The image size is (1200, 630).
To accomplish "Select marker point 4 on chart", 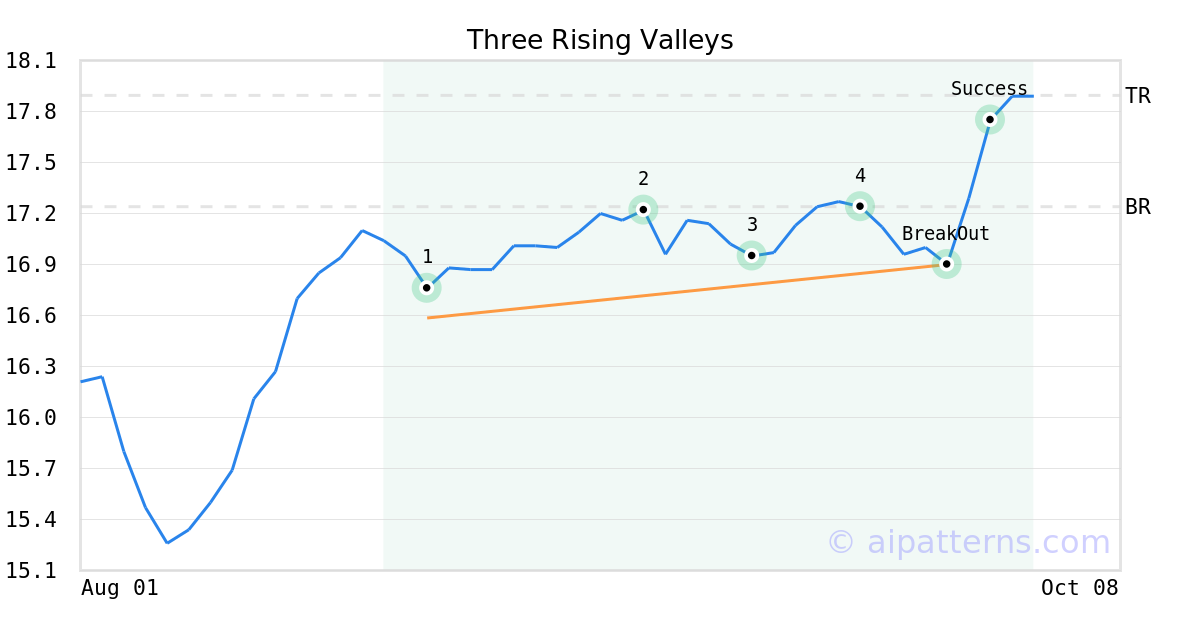I will tap(859, 206).
